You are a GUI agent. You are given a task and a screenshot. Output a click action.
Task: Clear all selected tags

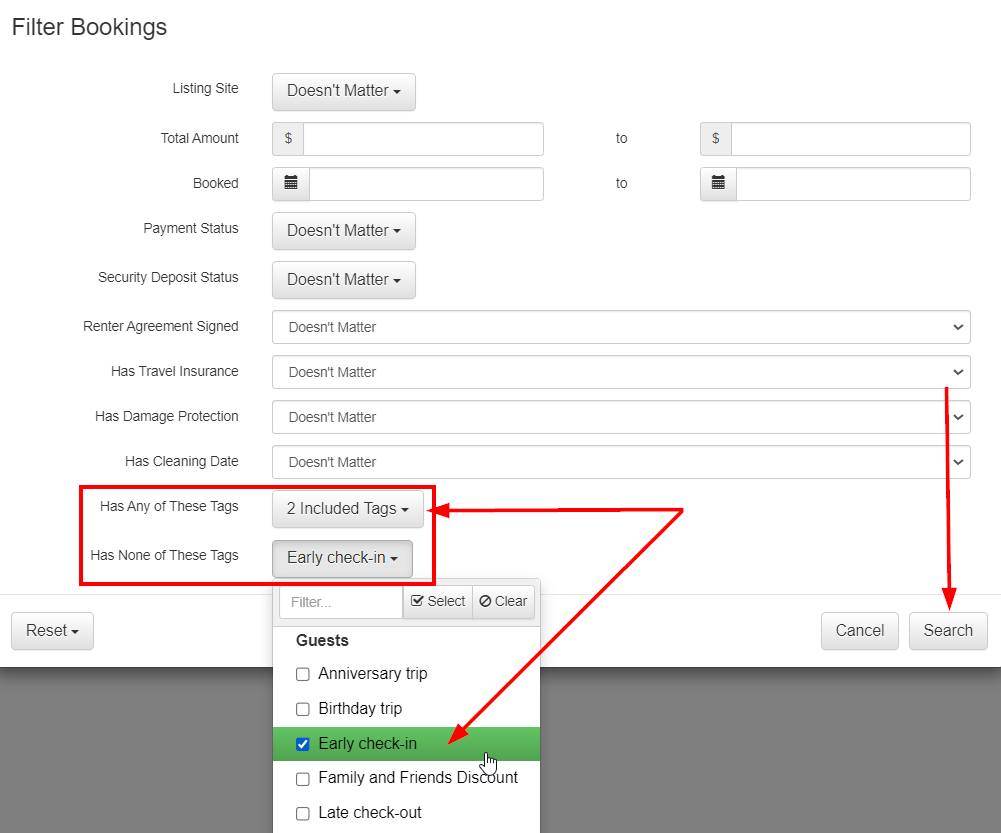[x=503, y=601]
